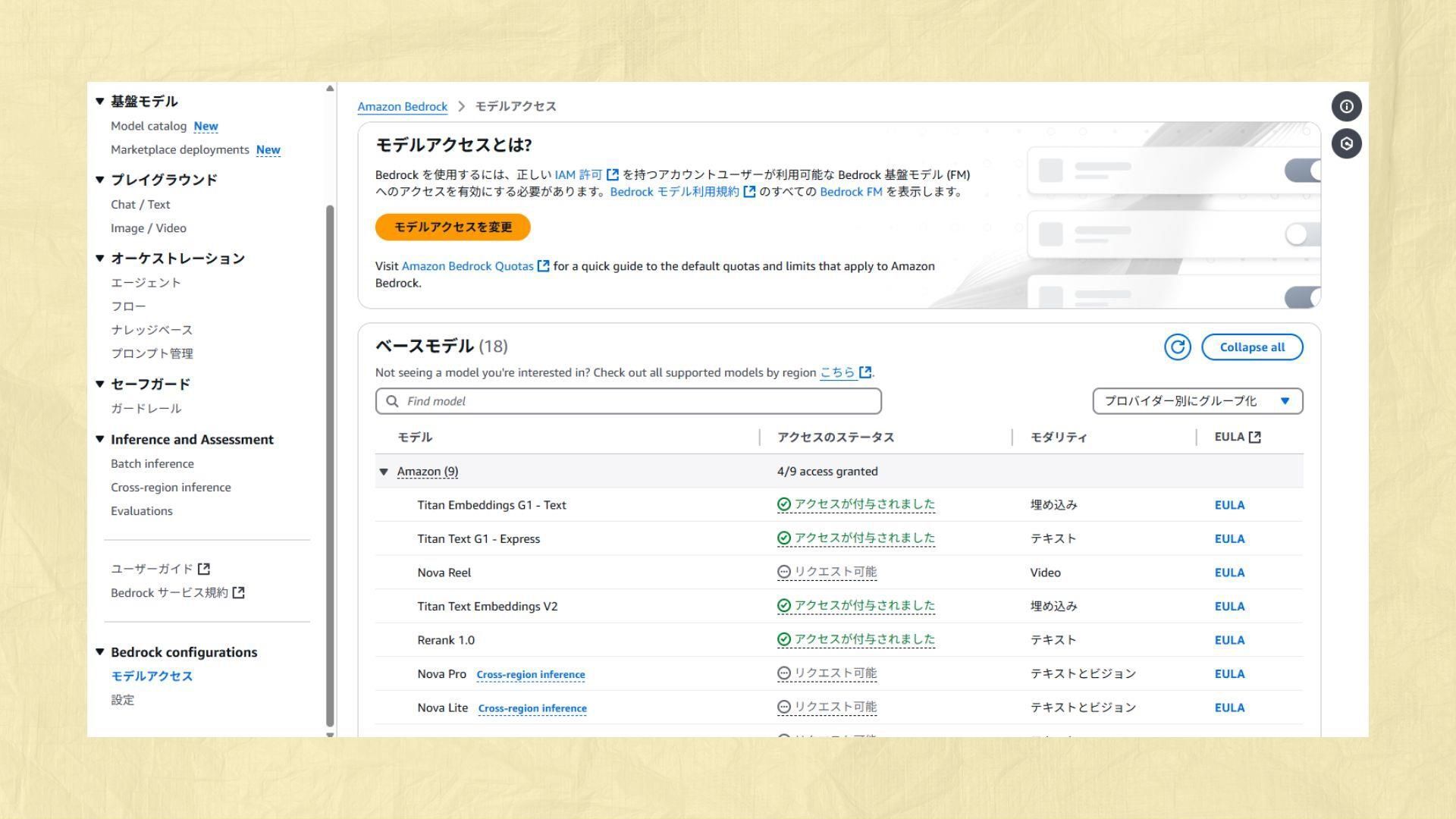Click pending status icon for Nova Pro
Image resolution: width=1456 pixels, height=819 pixels.
pyautogui.click(x=784, y=673)
